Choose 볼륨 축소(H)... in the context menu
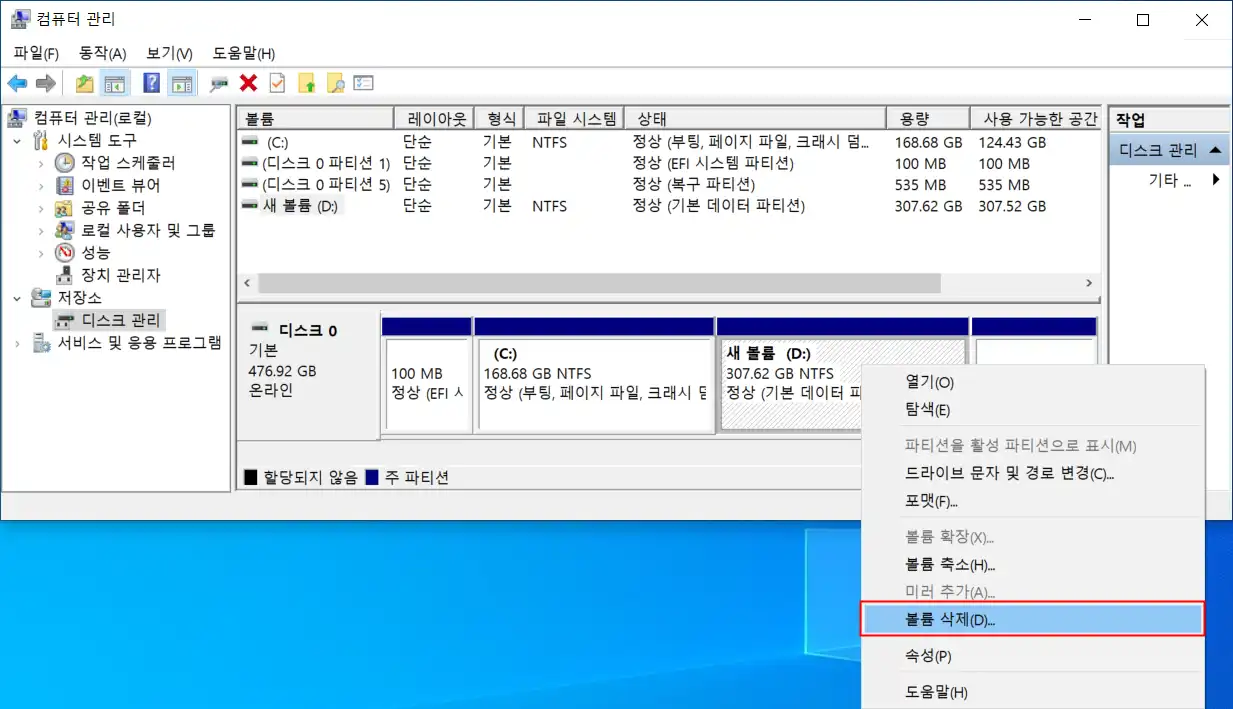This screenshot has height=709, width=1233. (x=1033, y=565)
